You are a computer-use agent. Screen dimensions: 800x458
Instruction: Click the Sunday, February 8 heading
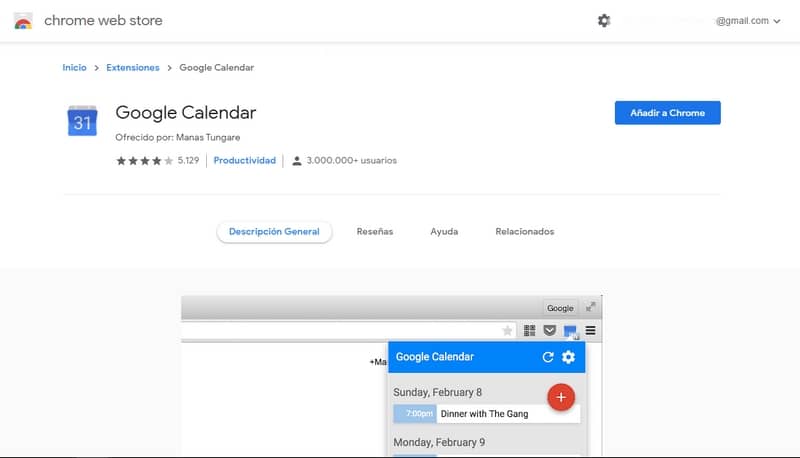pos(437,392)
